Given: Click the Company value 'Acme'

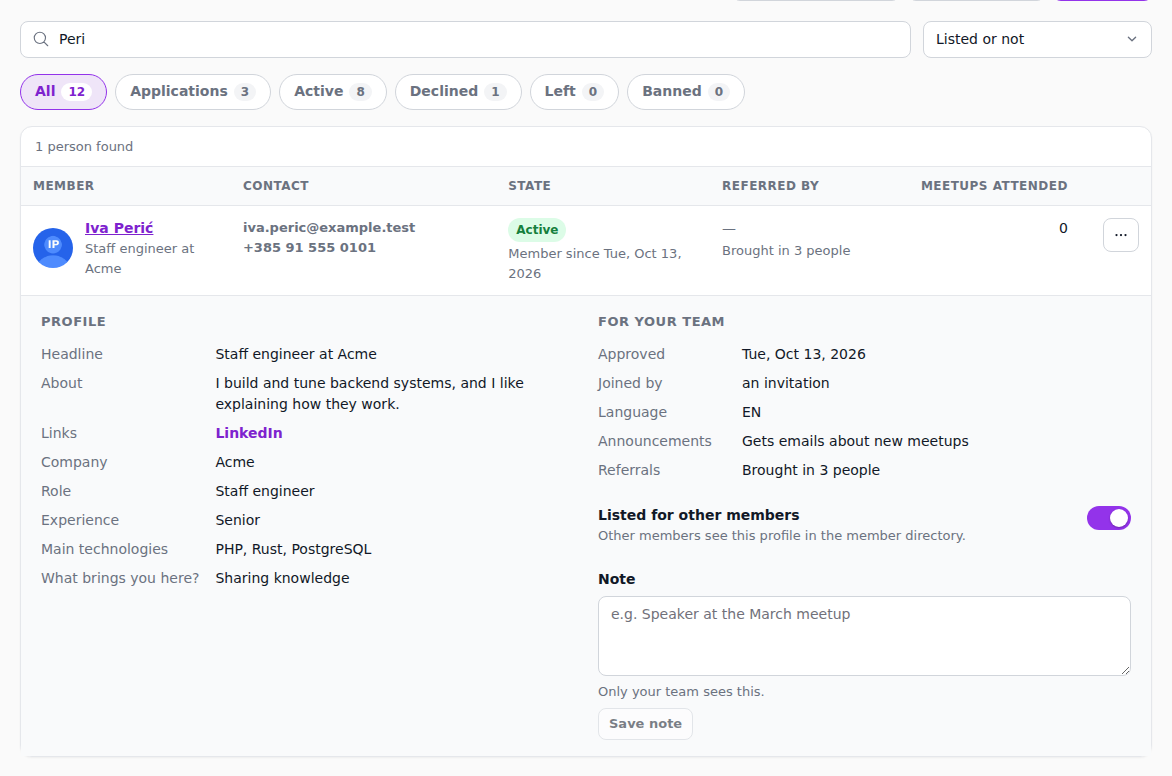Looking at the screenshot, I should (x=235, y=462).
